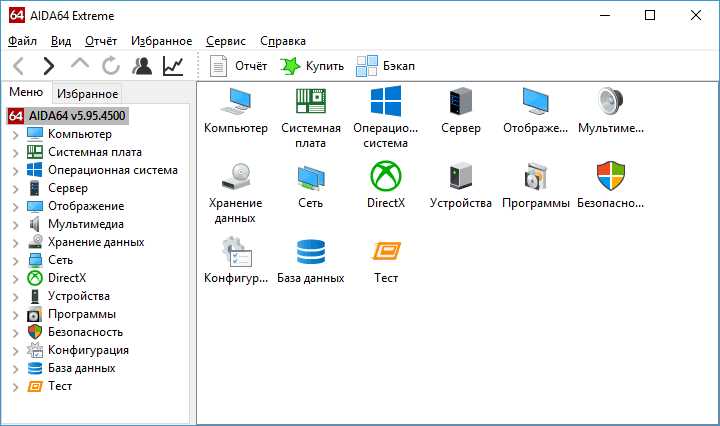Image resolution: width=720 pixels, height=426 pixels.
Task: Expand the Безопасность tree node chevron
Action: coord(15,332)
